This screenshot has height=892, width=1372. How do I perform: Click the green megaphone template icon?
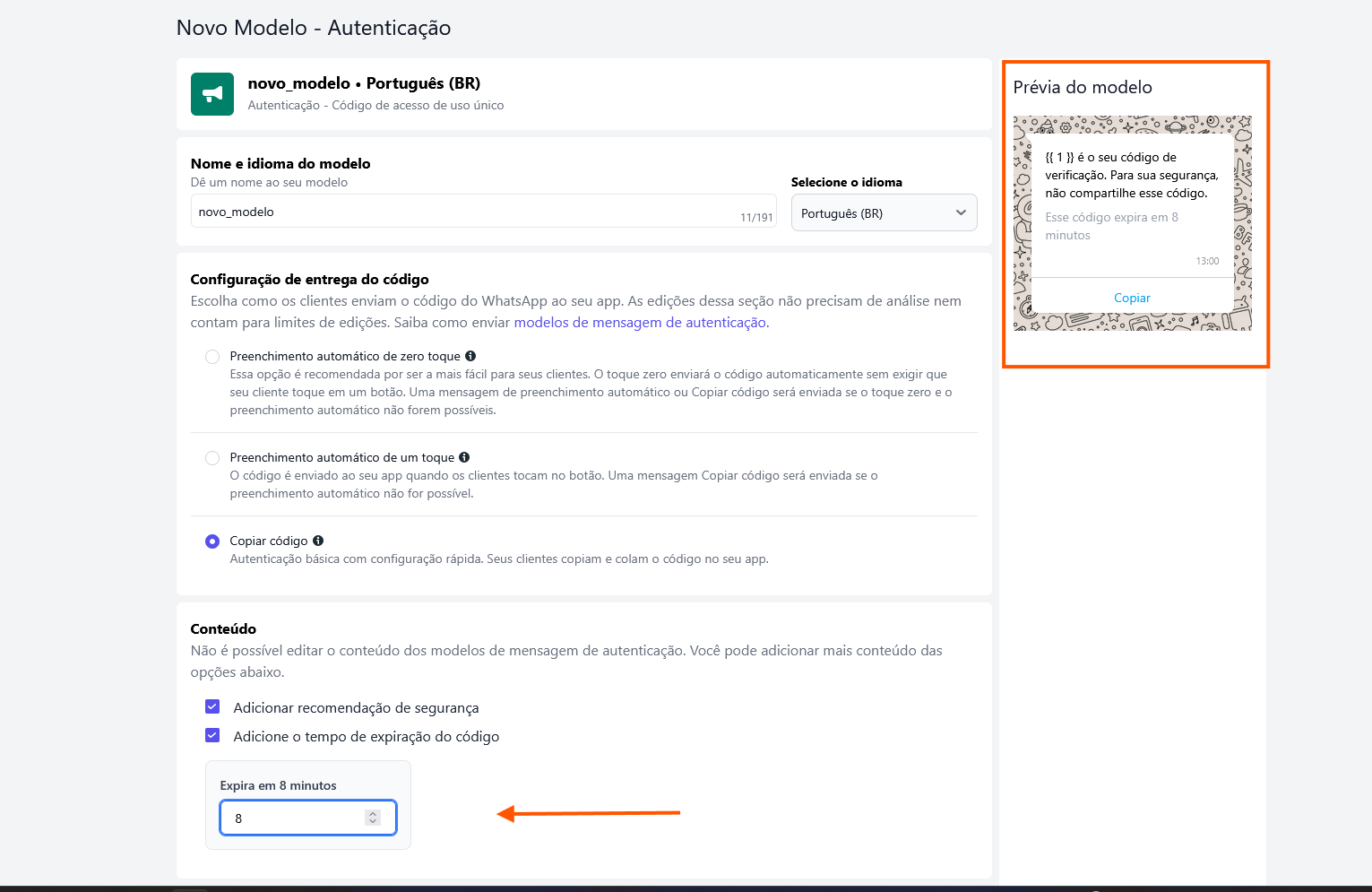[x=212, y=94]
